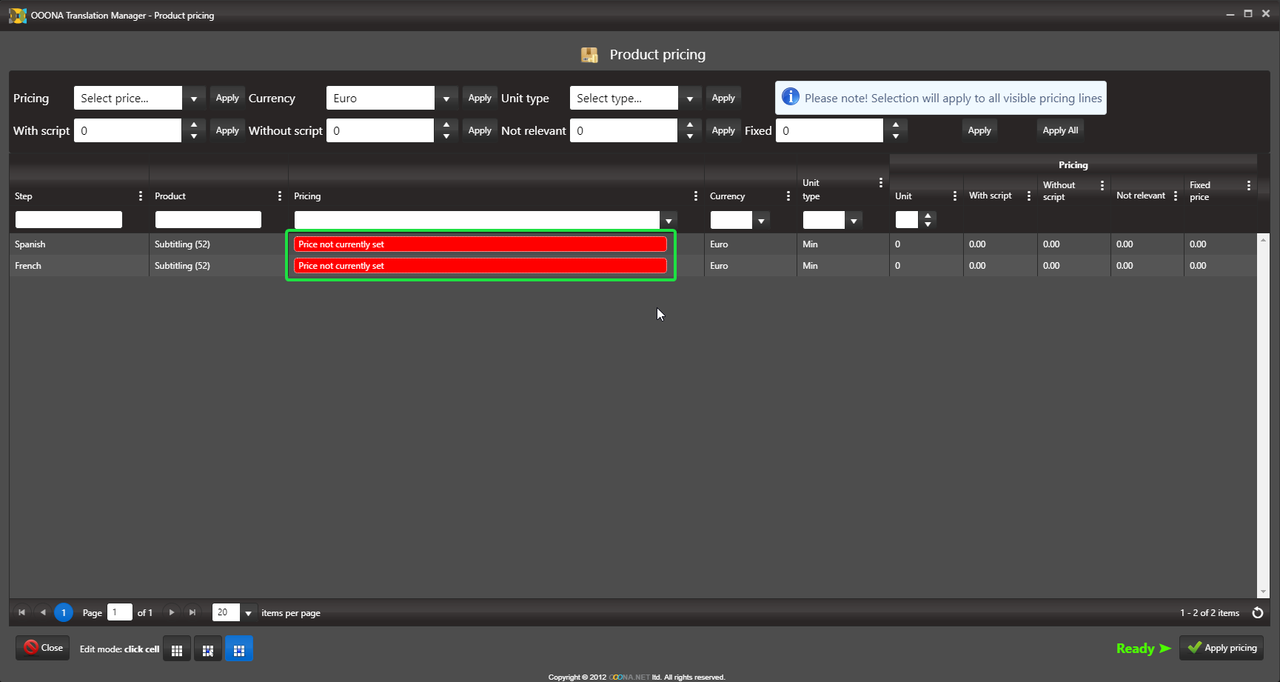This screenshot has height=682, width=1280.
Task: Expand the Unit type 'Select type...' dropdown
Action: click(x=690, y=99)
